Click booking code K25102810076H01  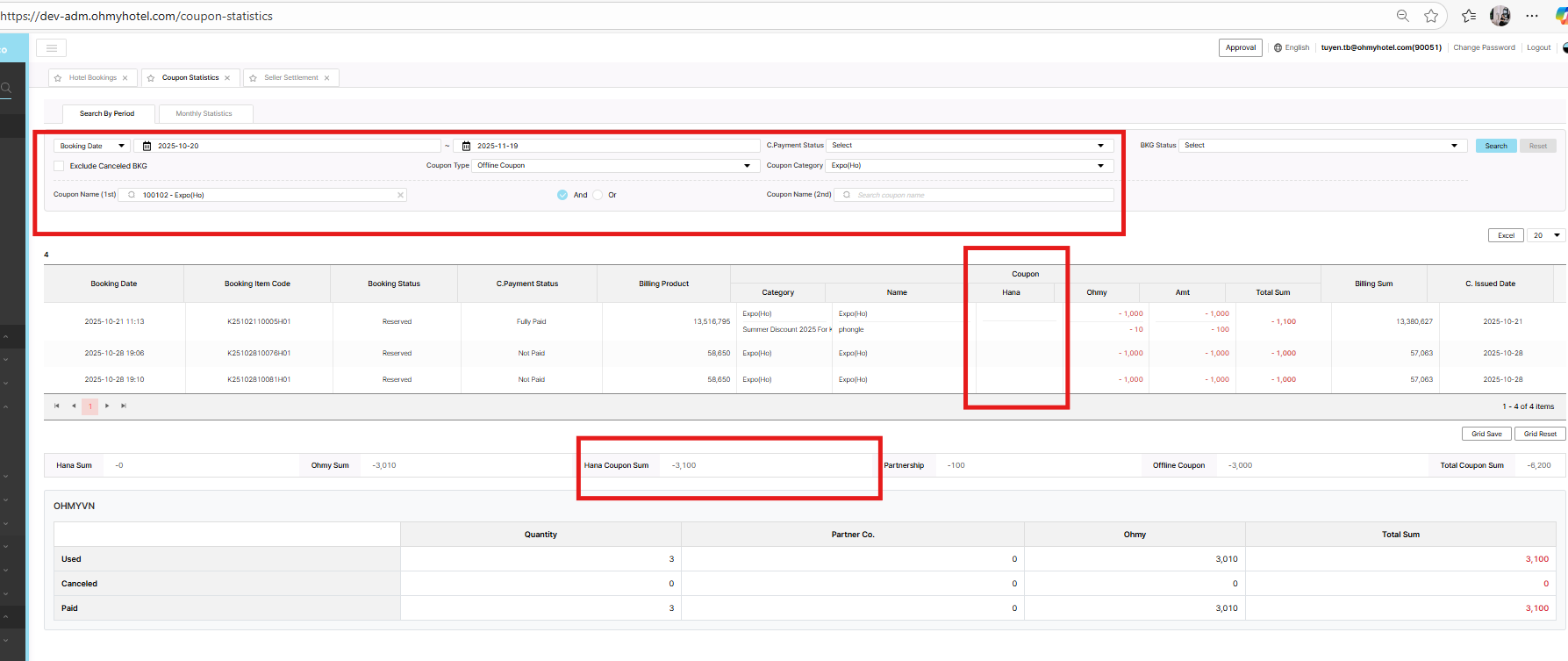click(x=259, y=353)
